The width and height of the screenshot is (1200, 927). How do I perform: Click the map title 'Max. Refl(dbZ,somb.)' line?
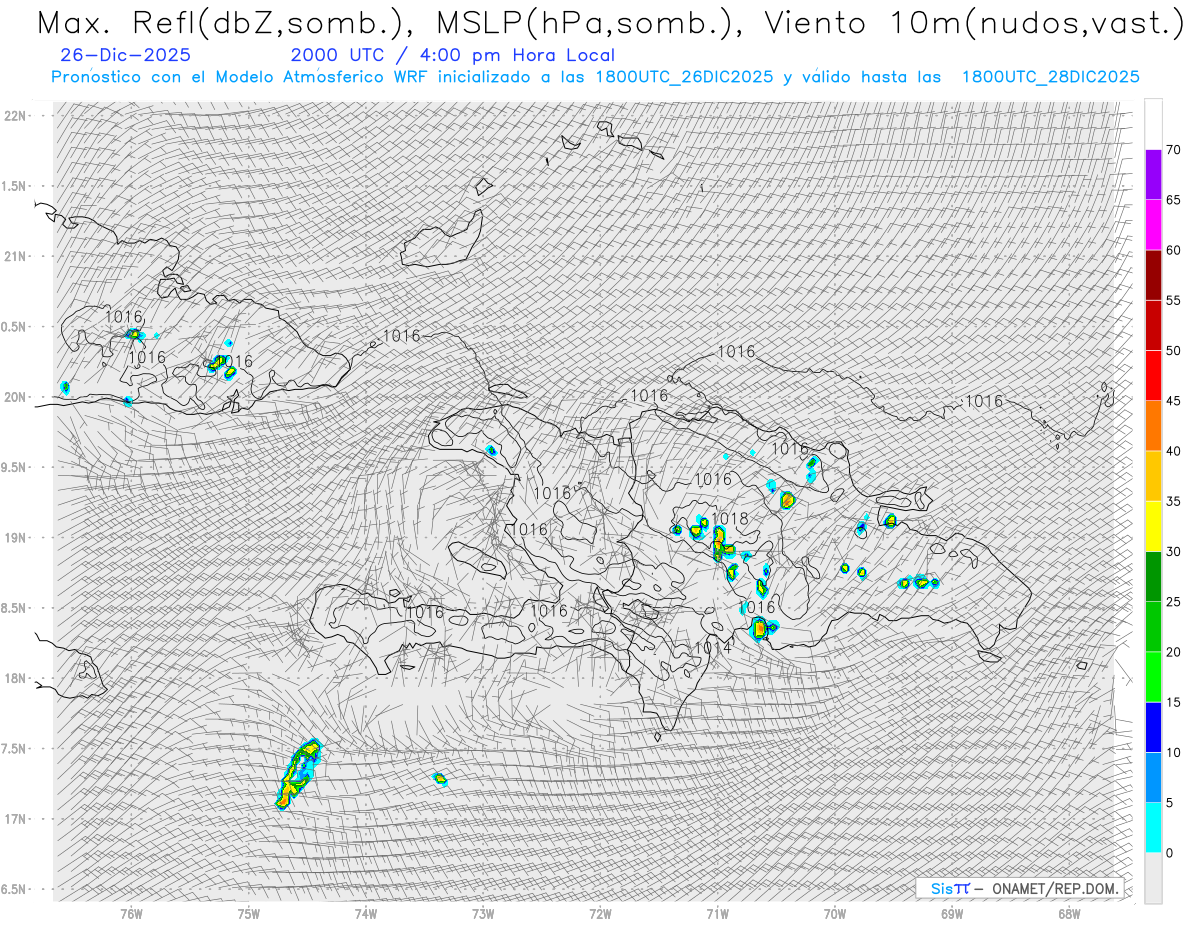609,23
